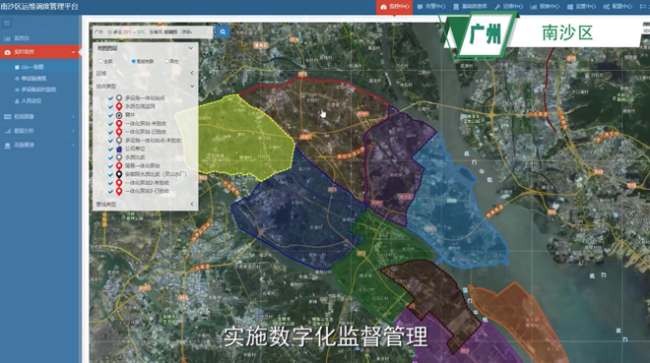The width and height of the screenshot is (650, 363).
Task: Select the wrench 运维中心 icon in top bar
Action: point(497,7)
